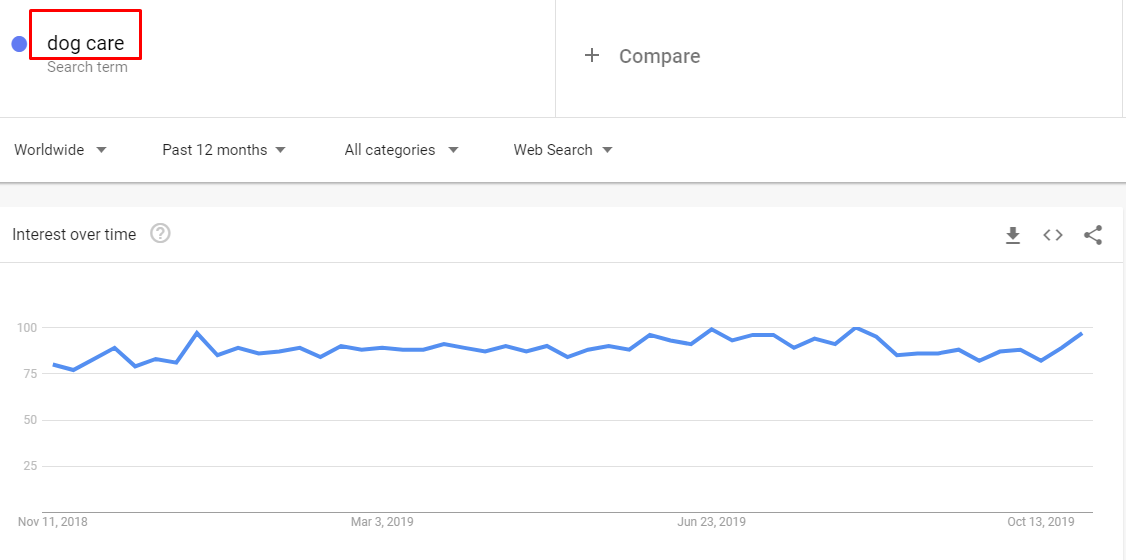This screenshot has height=560, width=1126.
Task: Open the All categories dropdown
Action: pos(401,150)
